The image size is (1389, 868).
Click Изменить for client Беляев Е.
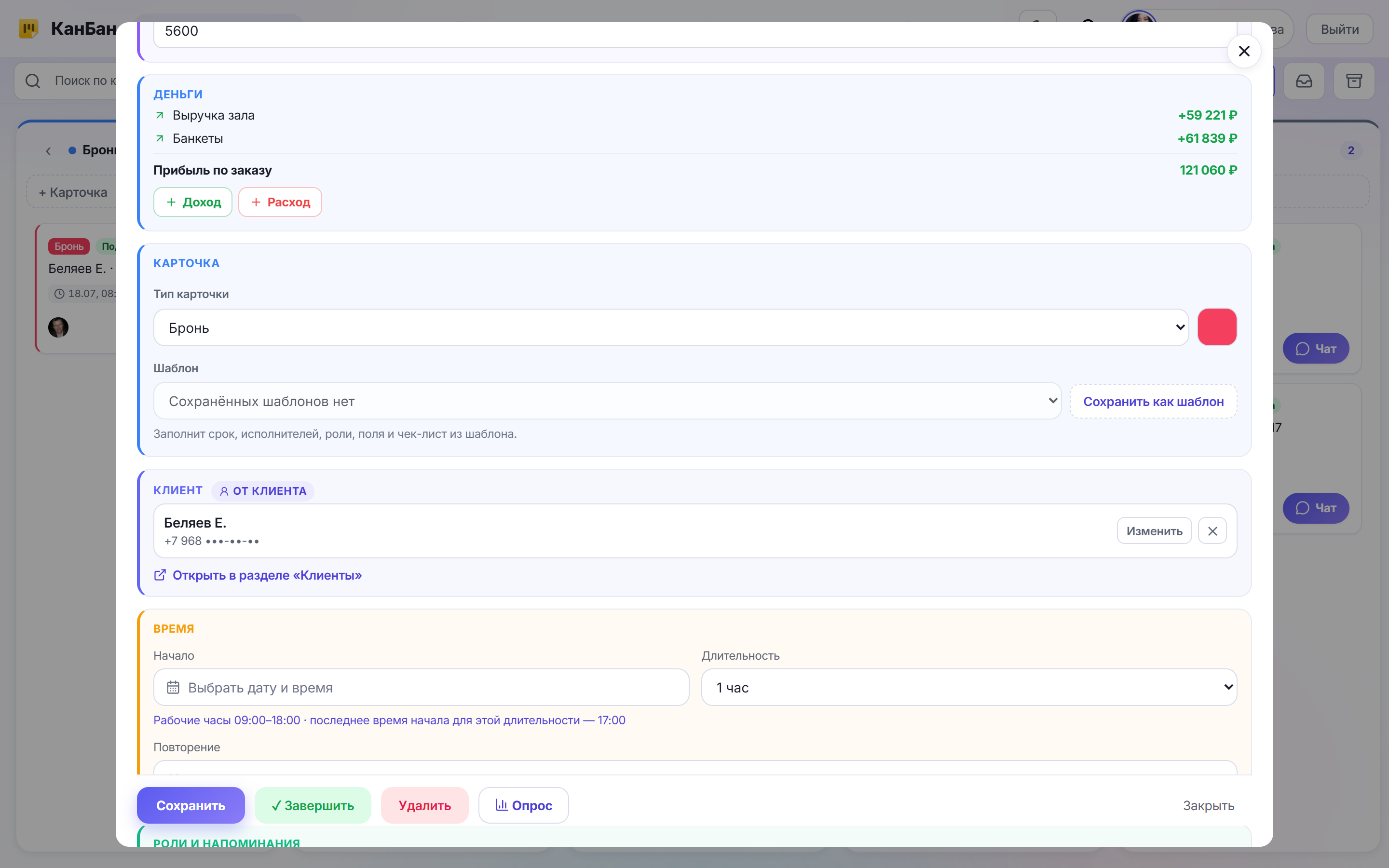[1154, 531]
